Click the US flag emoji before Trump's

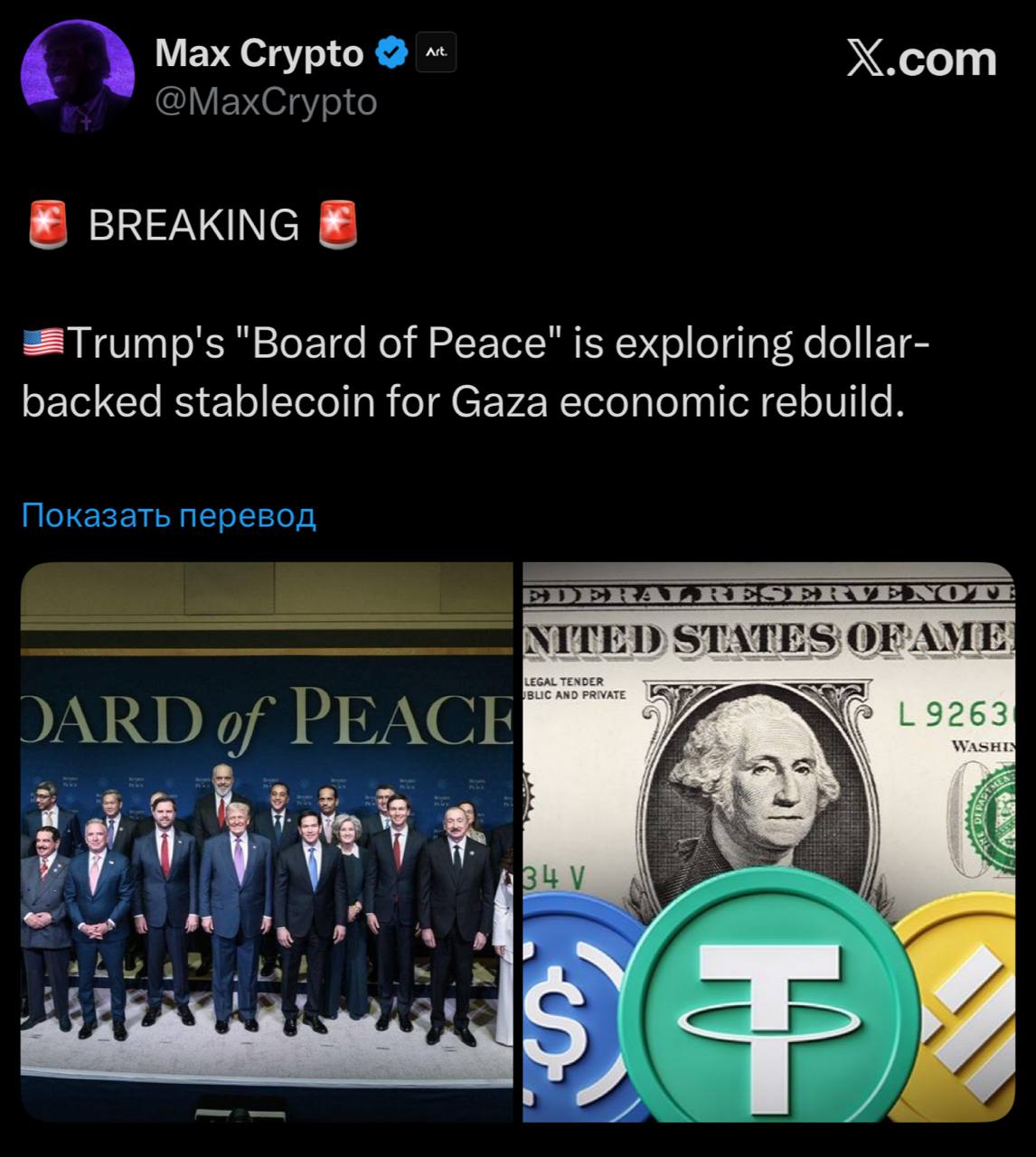pos(43,343)
